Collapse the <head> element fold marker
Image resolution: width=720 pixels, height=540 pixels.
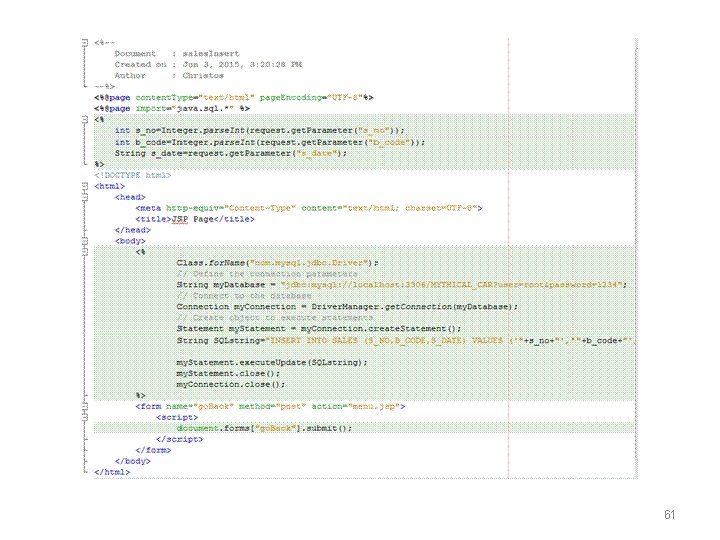[85, 197]
